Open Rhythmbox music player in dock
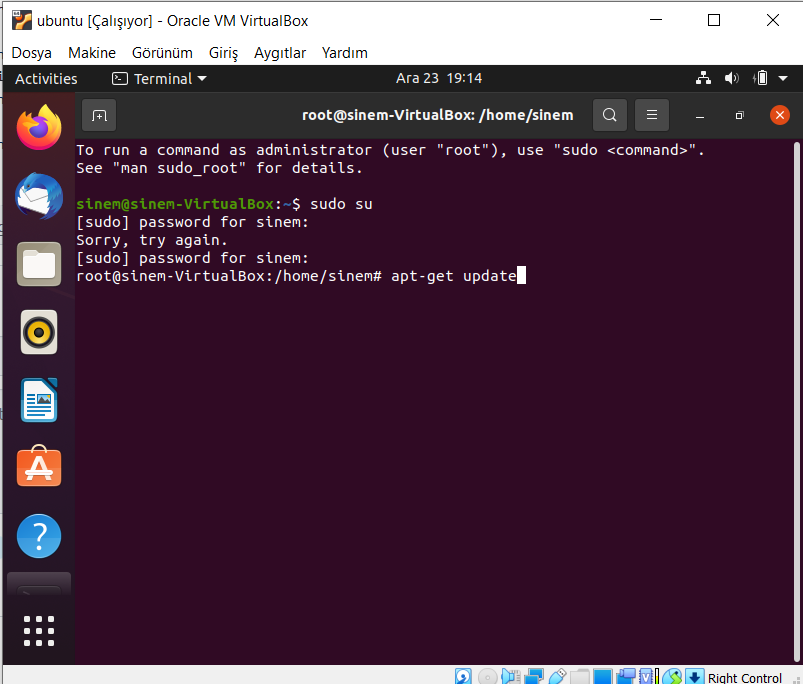803x684 pixels. pos(39,332)
